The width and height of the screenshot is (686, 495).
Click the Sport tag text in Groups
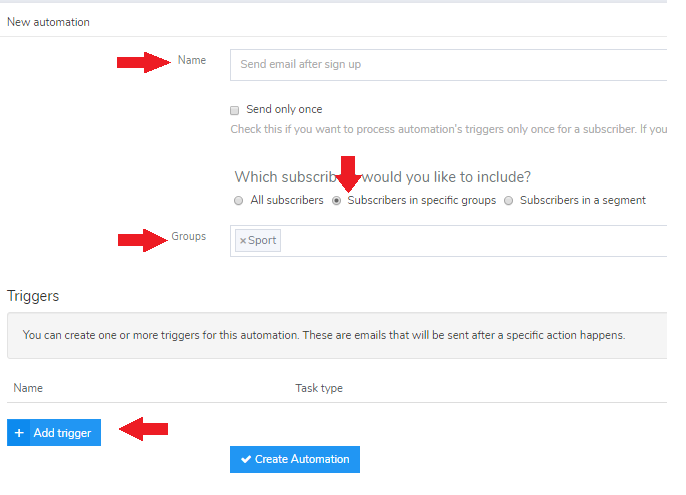coord(262,241)
